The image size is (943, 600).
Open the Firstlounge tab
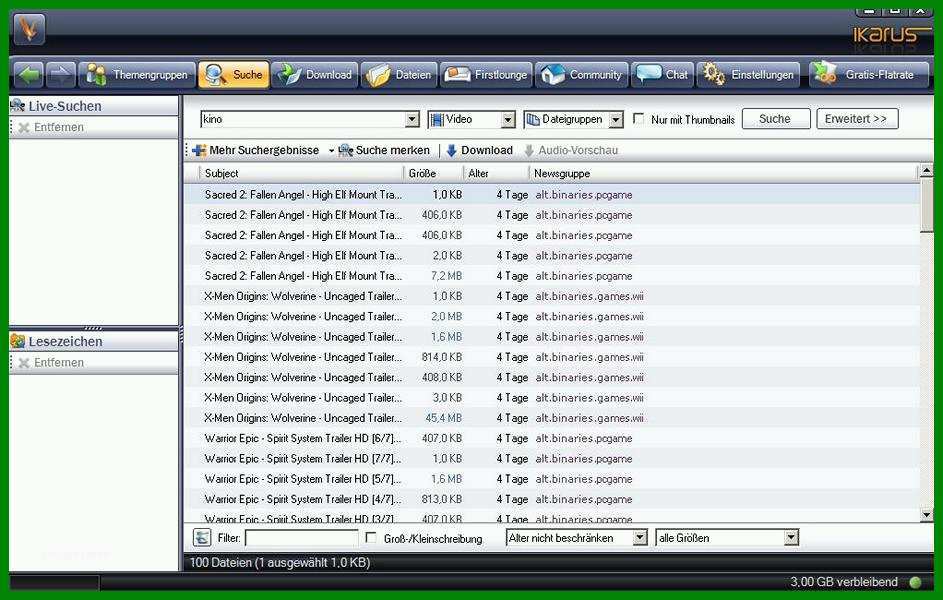tap(486, 75)
